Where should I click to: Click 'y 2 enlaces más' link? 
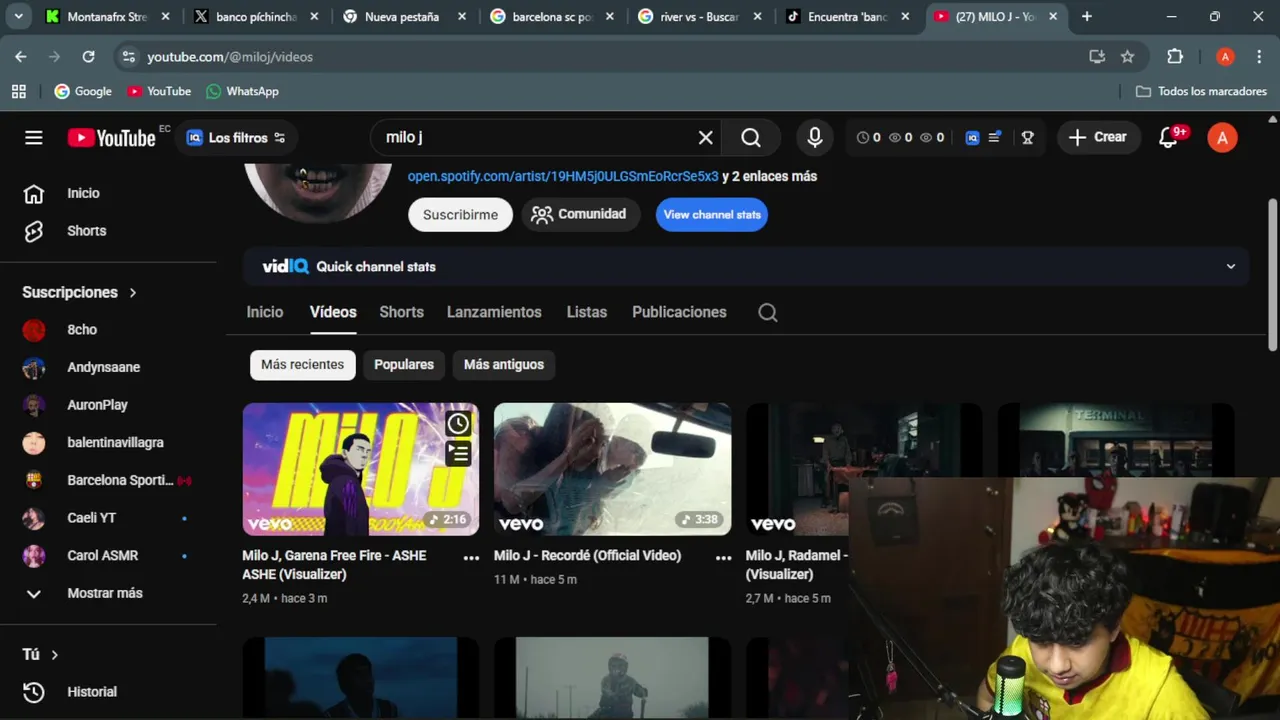769,176
